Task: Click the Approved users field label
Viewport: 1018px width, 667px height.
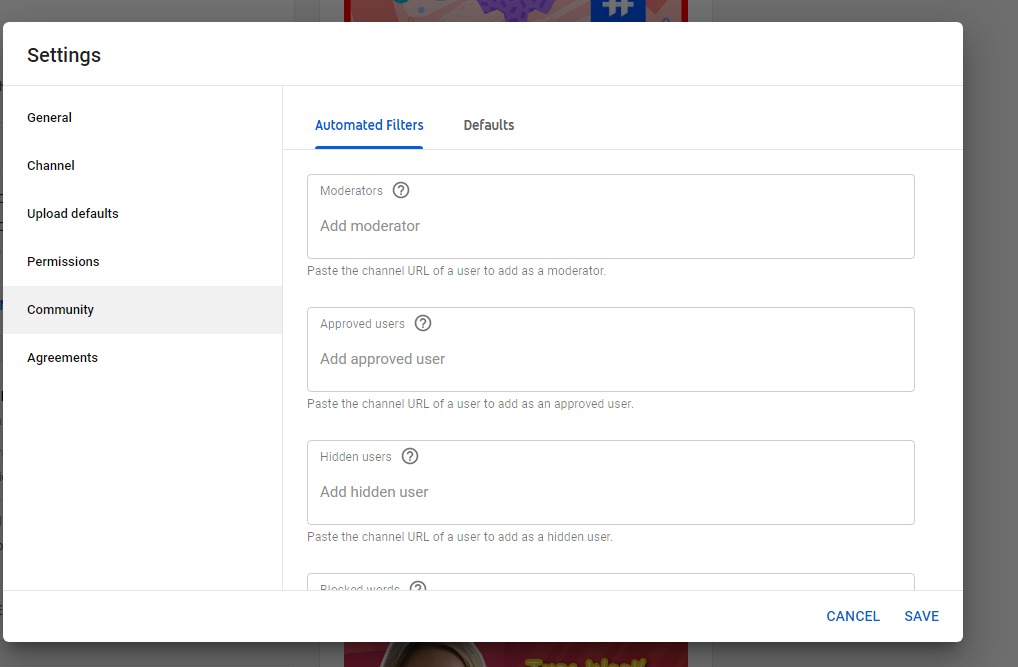Action: (x=362, y=324)
